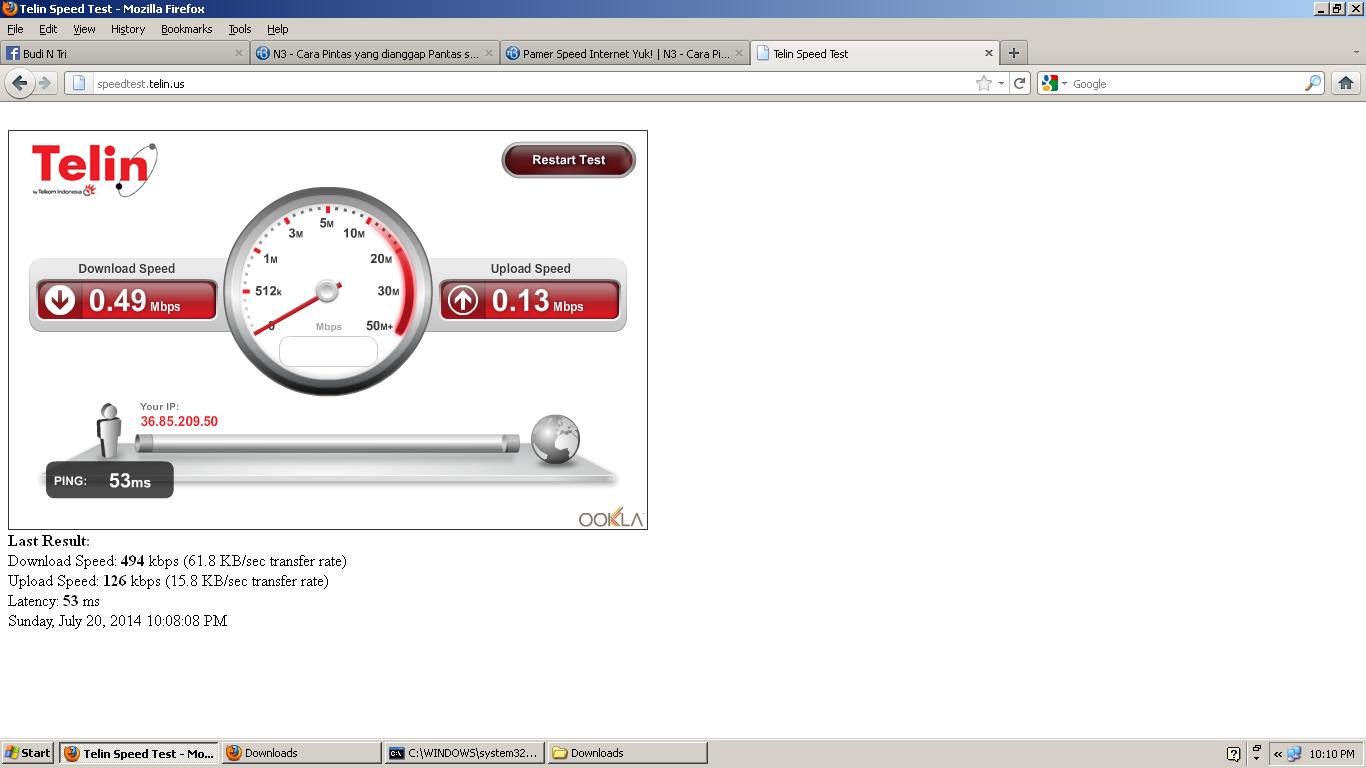
Task: Open the Firefox Downloads taskbar window
Action: [x=301, y=753]
